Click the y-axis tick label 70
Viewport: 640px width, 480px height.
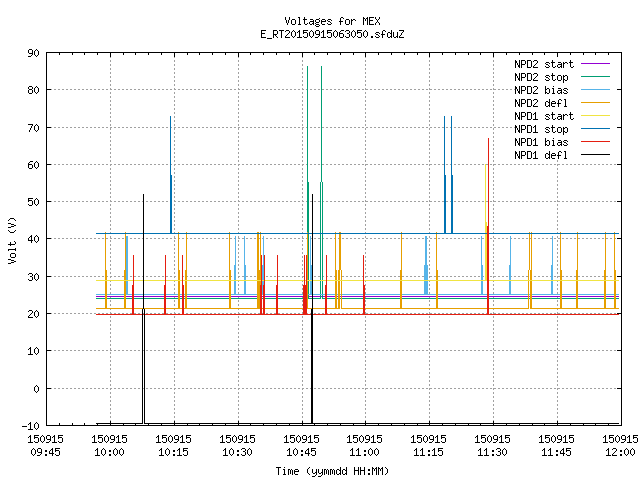[x=33, y=128]
